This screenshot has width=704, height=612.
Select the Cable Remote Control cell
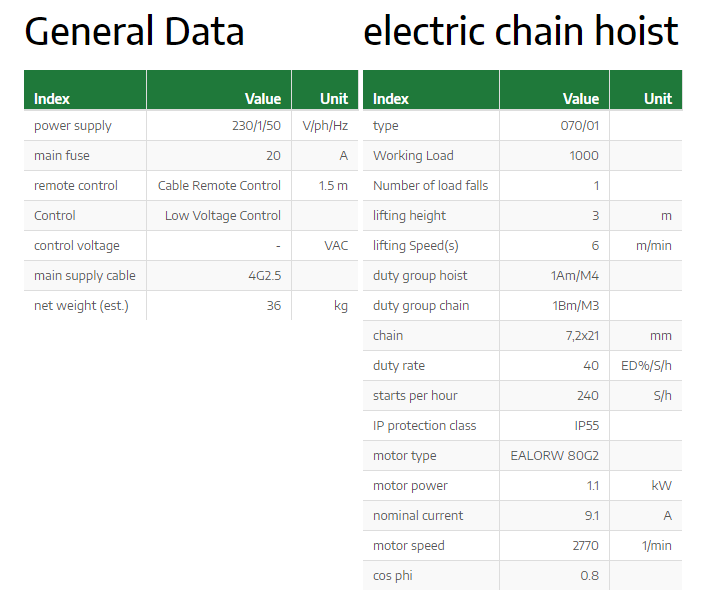click(219, 185)
